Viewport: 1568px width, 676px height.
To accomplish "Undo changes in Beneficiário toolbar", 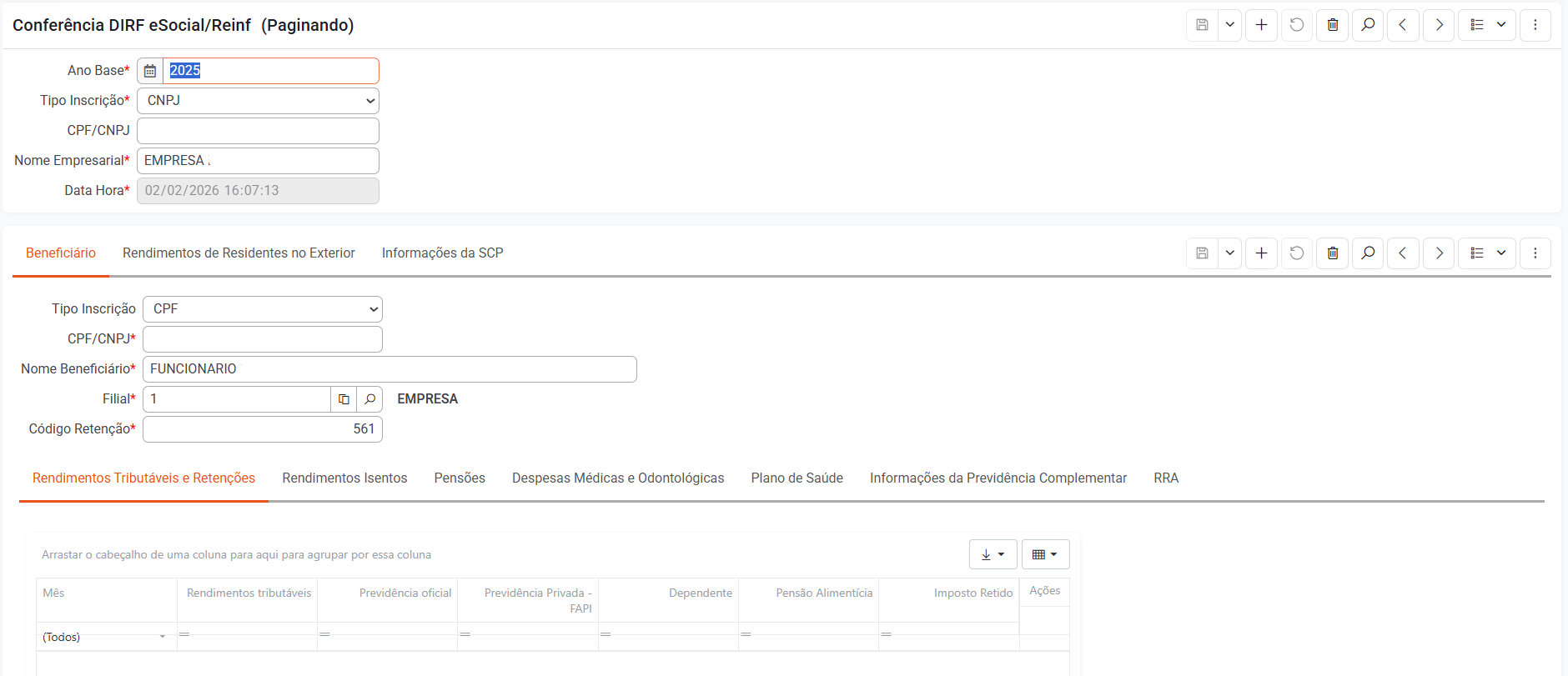I will point(1297,253).
